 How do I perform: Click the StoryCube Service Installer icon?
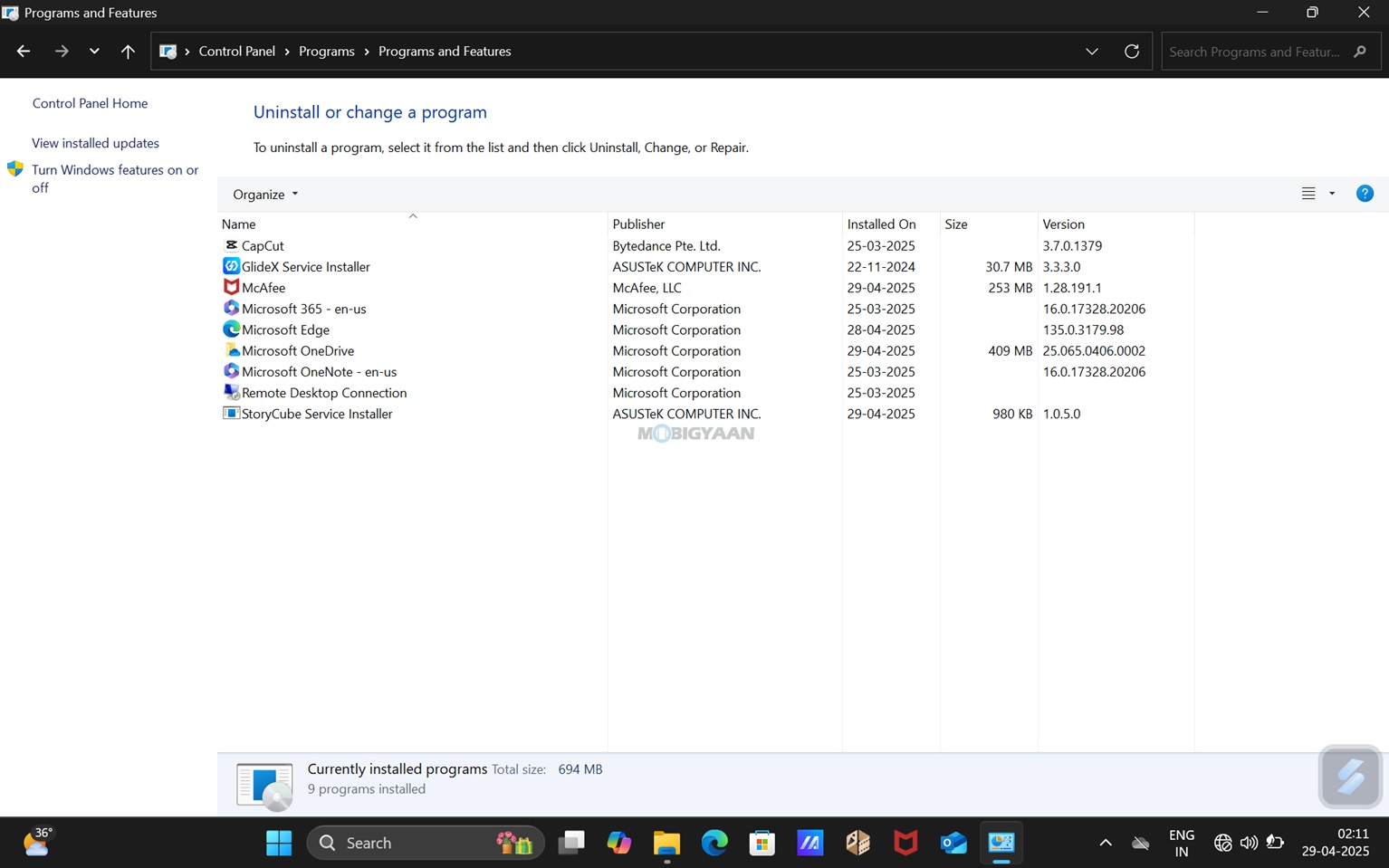tap(231, 413)
